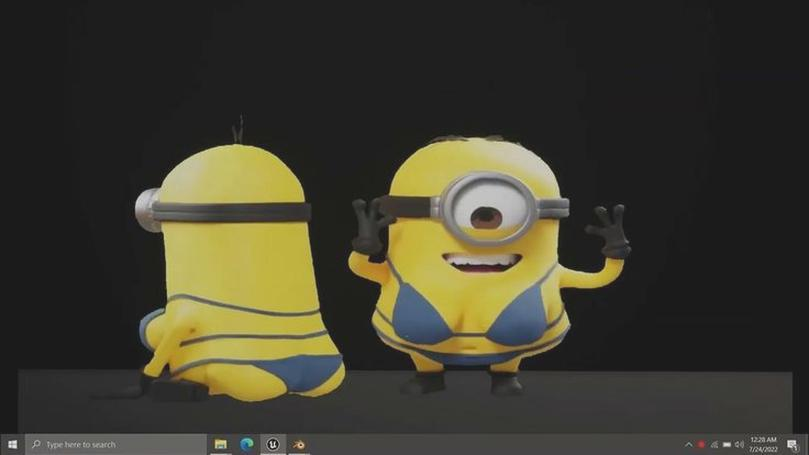Open the Wi-Fi network flyout
809x455 pixels.
[714, 444]
